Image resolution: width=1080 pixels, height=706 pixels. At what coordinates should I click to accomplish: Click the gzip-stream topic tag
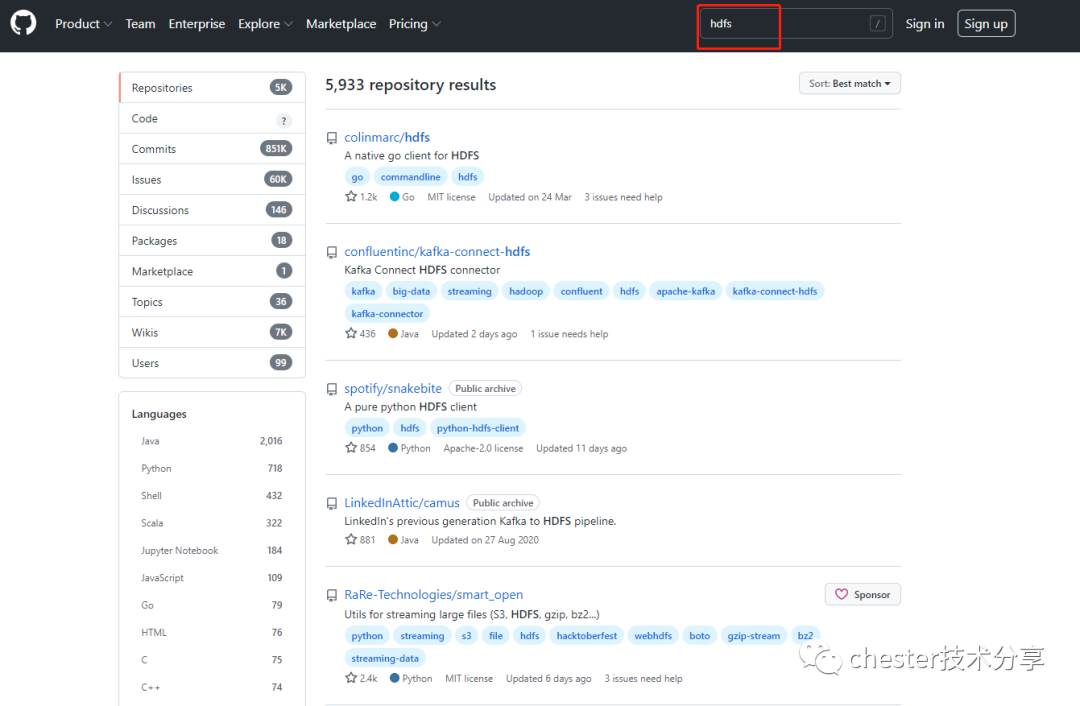pos(754,636)
